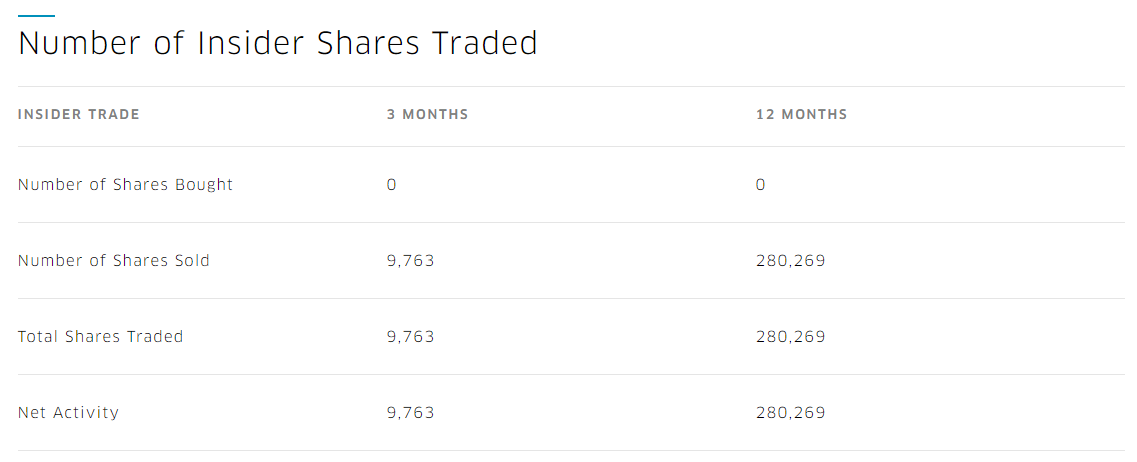Click the Number of Insider Shares Traded heading
Viewport: 1137px width, 462px height.
point(278,44)
